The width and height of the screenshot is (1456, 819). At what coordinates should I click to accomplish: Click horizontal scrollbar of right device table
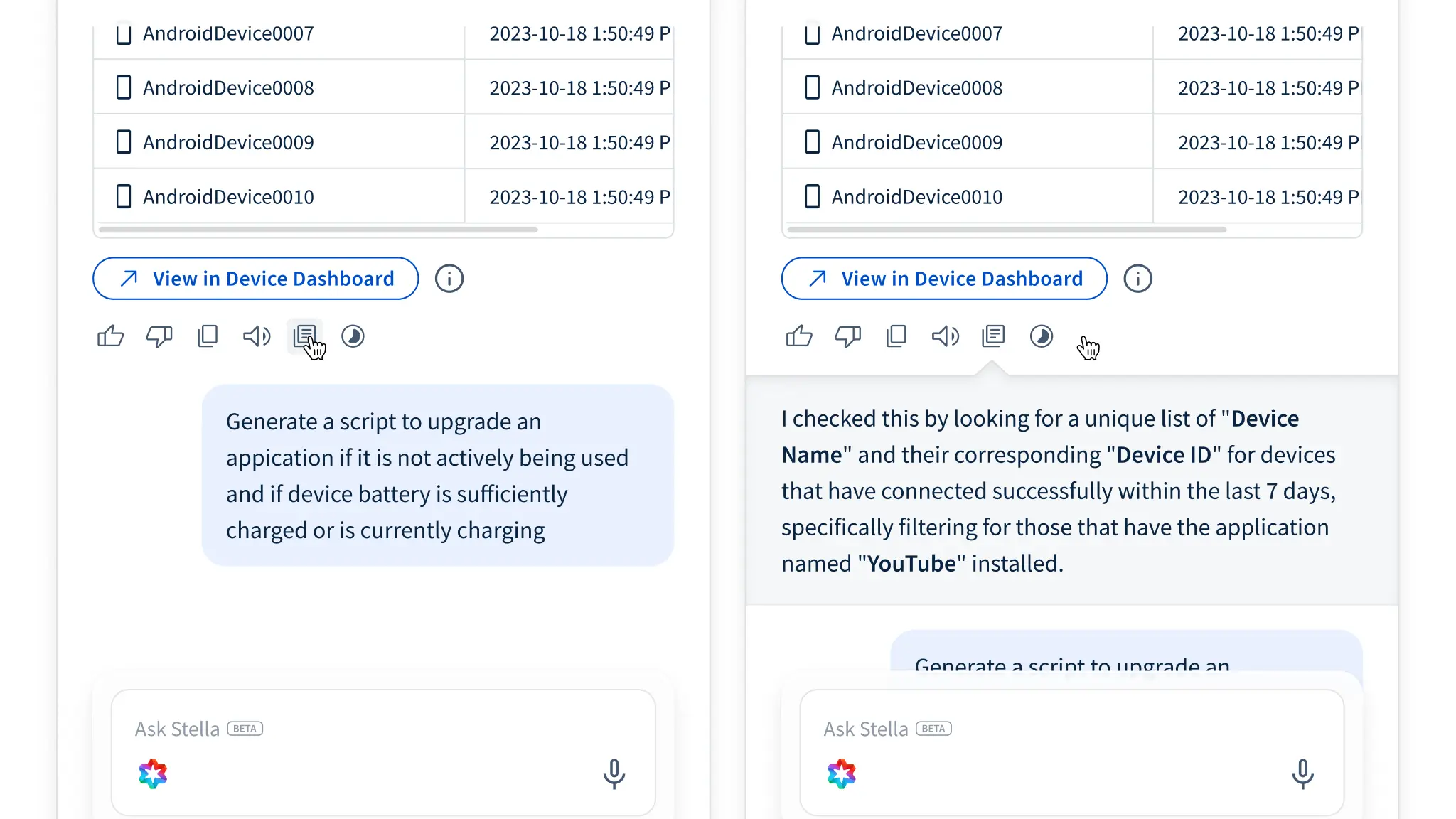(1007, 230)
